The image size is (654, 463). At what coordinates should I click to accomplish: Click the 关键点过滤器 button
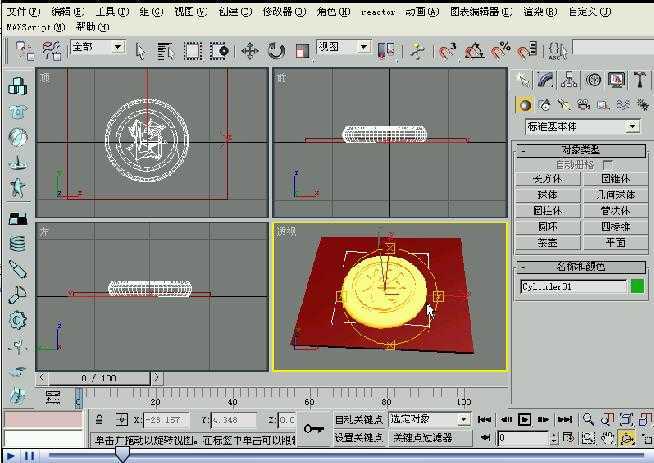point(430,438)
